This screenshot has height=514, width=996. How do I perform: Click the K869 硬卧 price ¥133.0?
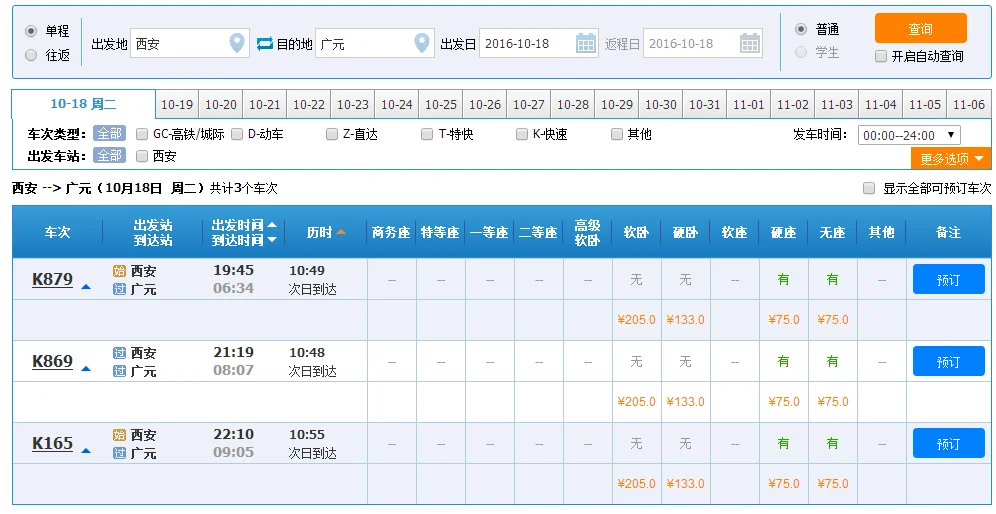[x=685, y=402]
